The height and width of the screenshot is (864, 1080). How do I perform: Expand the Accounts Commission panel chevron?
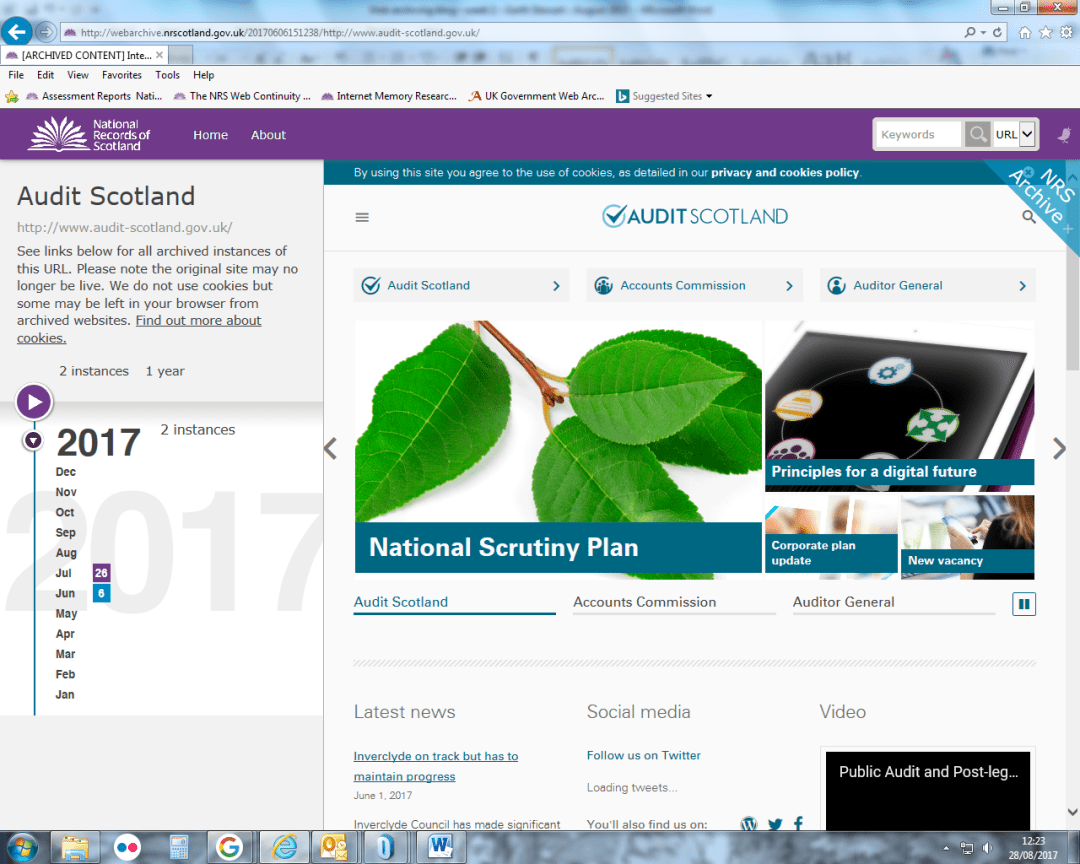[788, 285]
